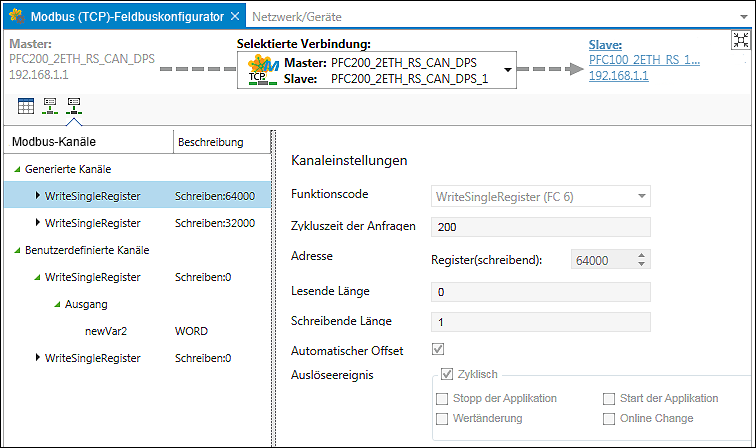Viewport: 756px width, 448px height.
Task: Open the table view icon
Action: coord(26,106)
